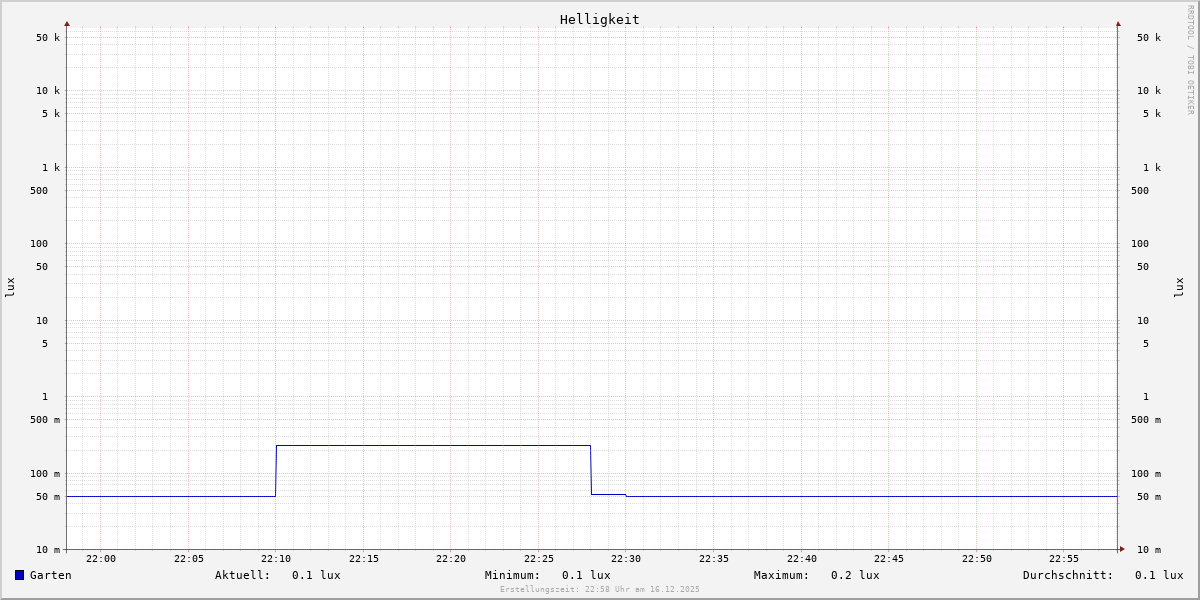Select the Minimum: label
The image size is (1200, 600).
513,575
